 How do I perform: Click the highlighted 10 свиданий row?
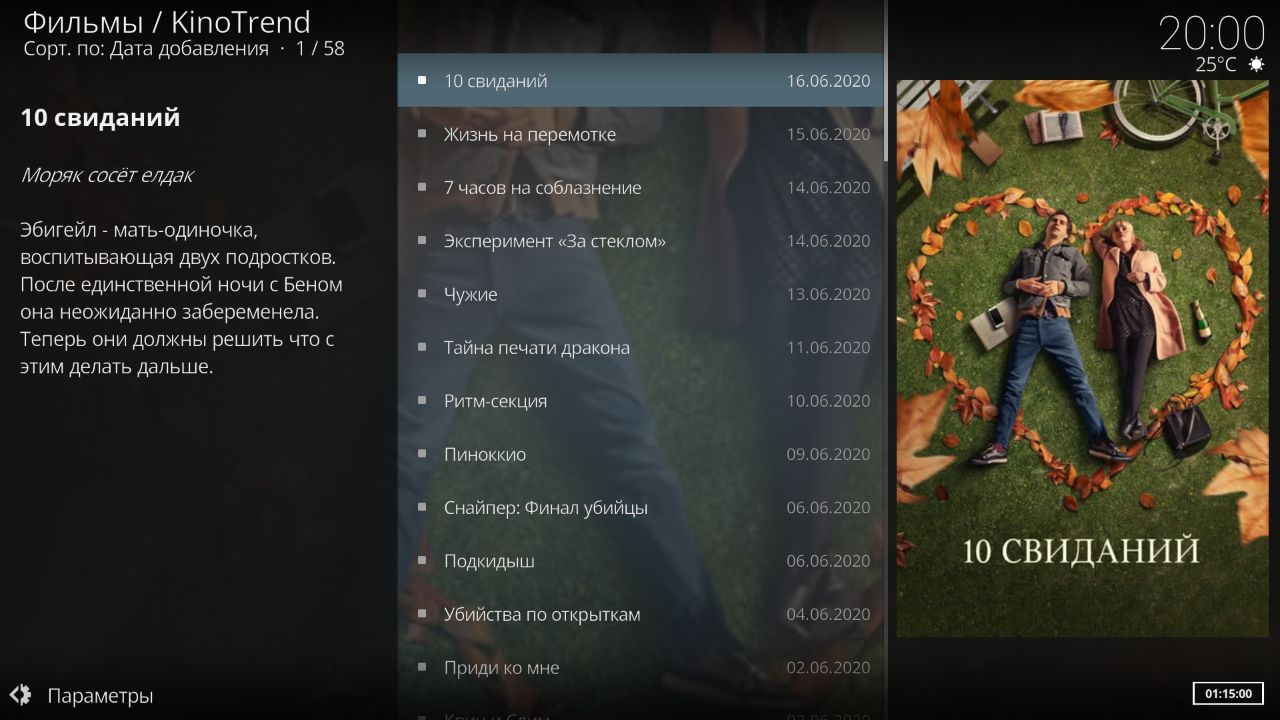point(640,80)
